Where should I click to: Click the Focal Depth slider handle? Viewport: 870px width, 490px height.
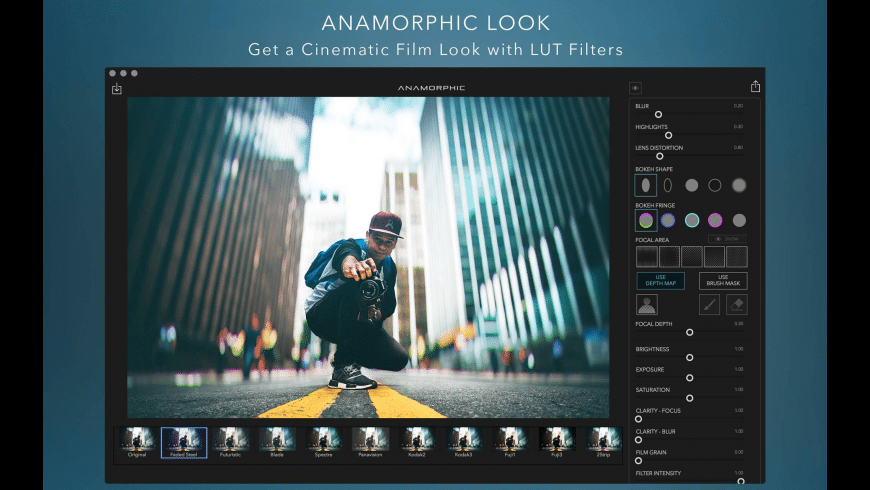pos(690,332)
